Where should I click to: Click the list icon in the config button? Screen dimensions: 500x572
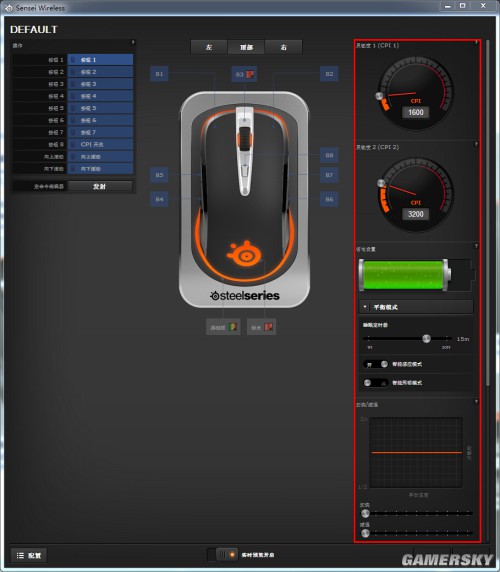[20, 555]
